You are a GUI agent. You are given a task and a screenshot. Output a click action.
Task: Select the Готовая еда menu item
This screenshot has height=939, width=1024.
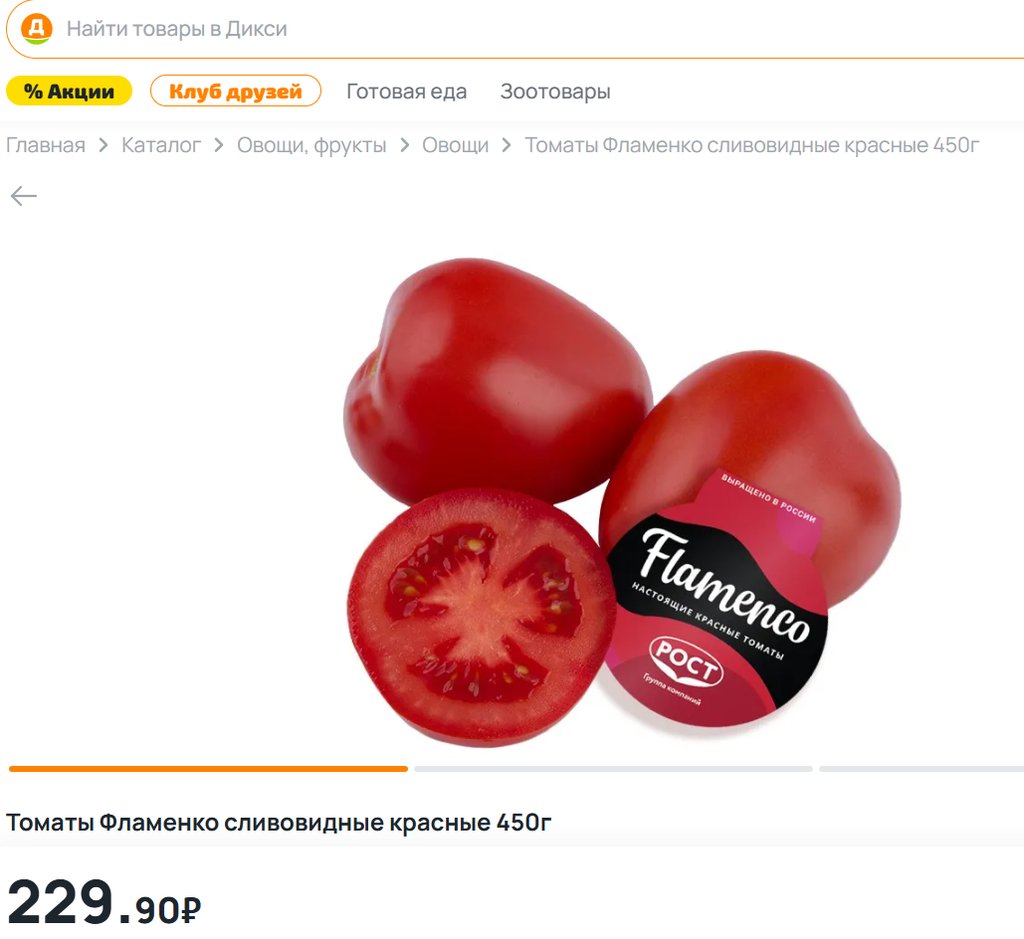[406, 91]
